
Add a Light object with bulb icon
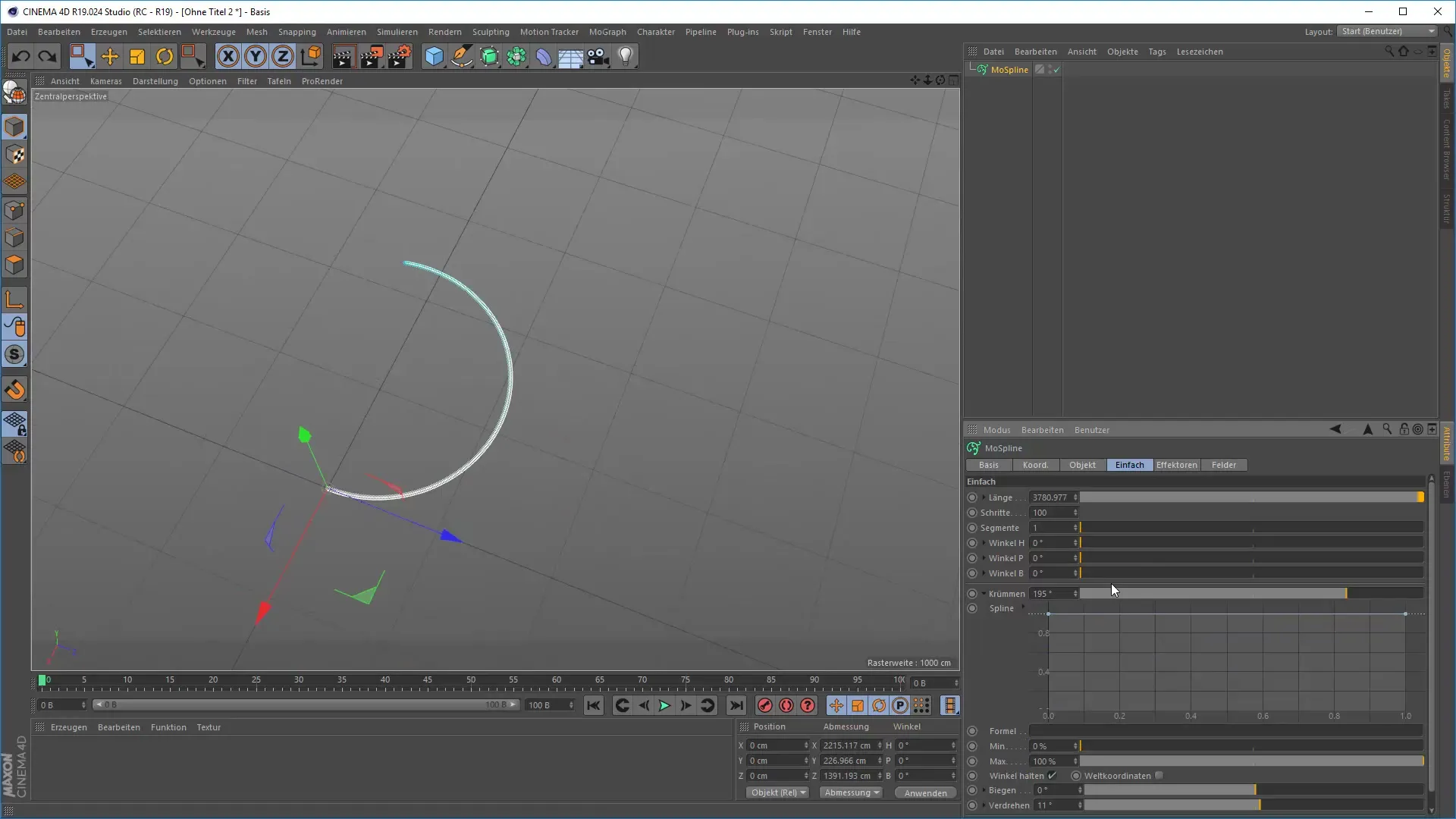(x=626, y=56)
